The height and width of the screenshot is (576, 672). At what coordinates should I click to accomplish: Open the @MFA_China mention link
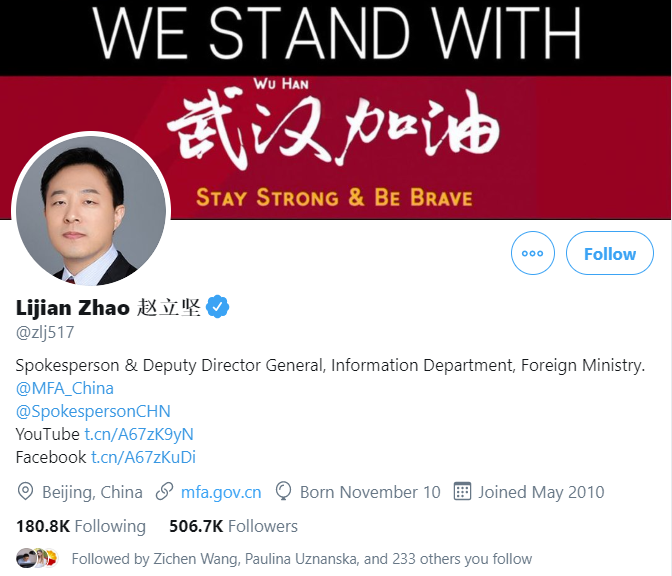[65, 388]
